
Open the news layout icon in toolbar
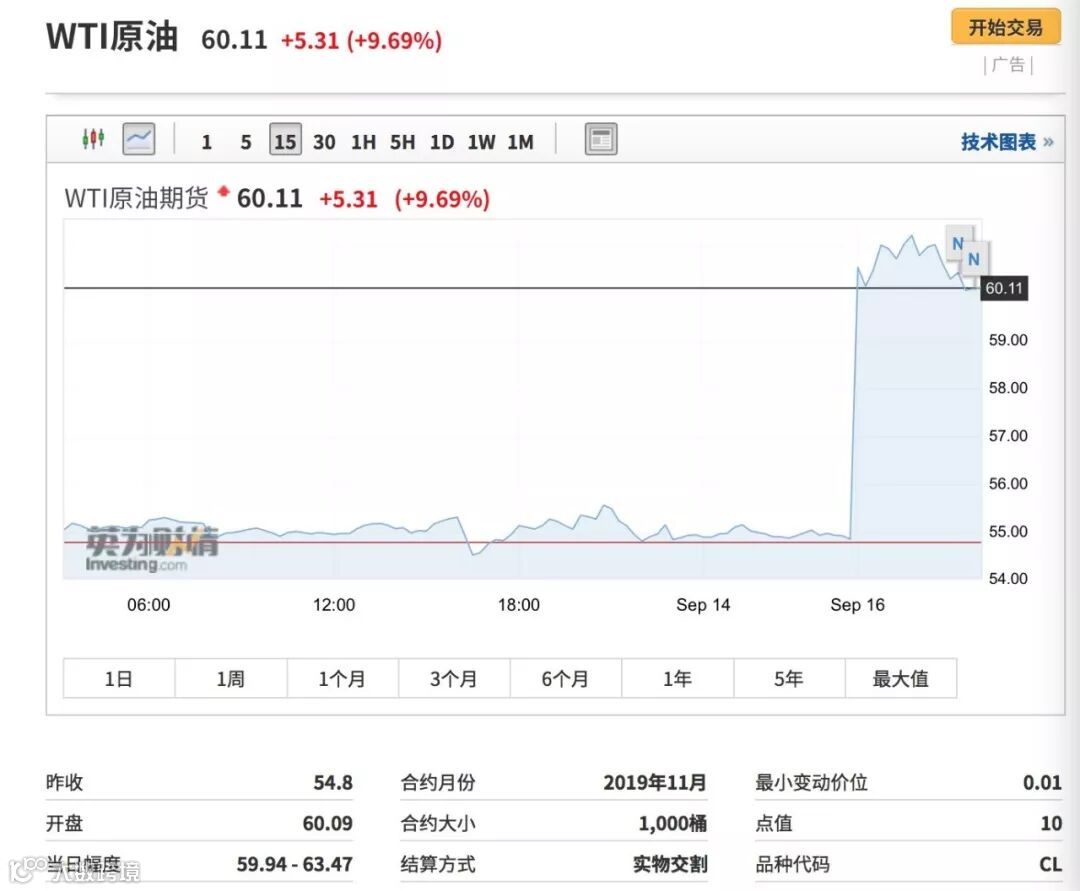[x=601, y=139]
